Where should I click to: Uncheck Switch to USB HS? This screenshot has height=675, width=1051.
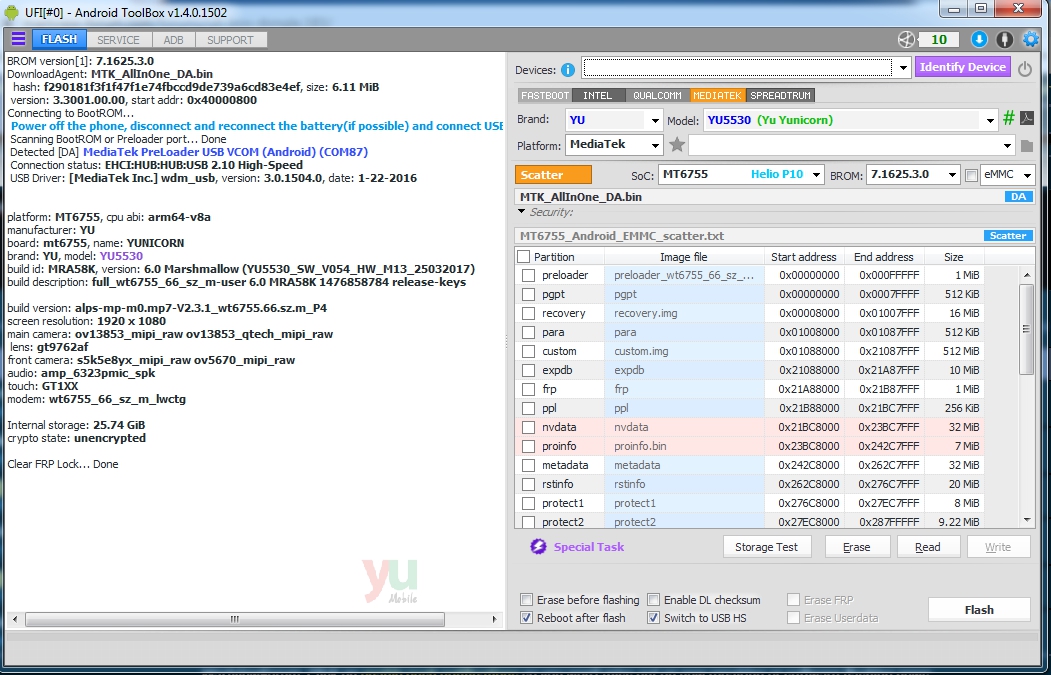coord(654,618)
